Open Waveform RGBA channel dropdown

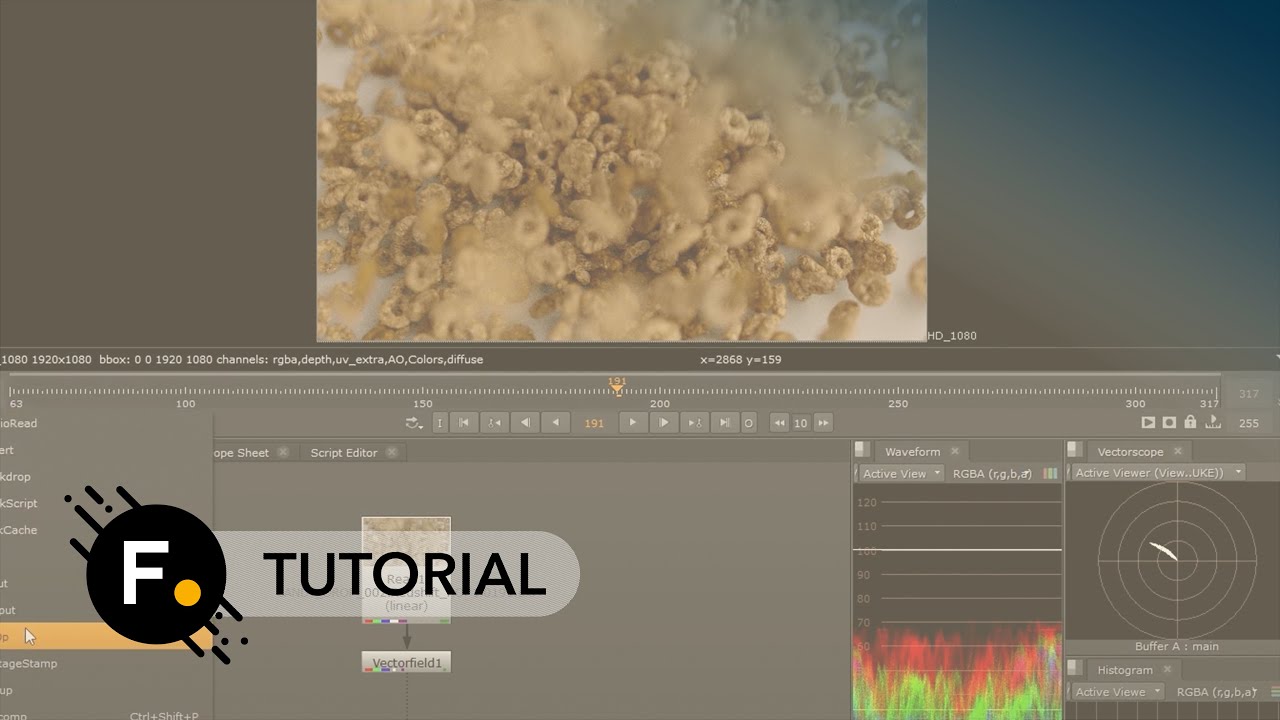click(992, 473)
